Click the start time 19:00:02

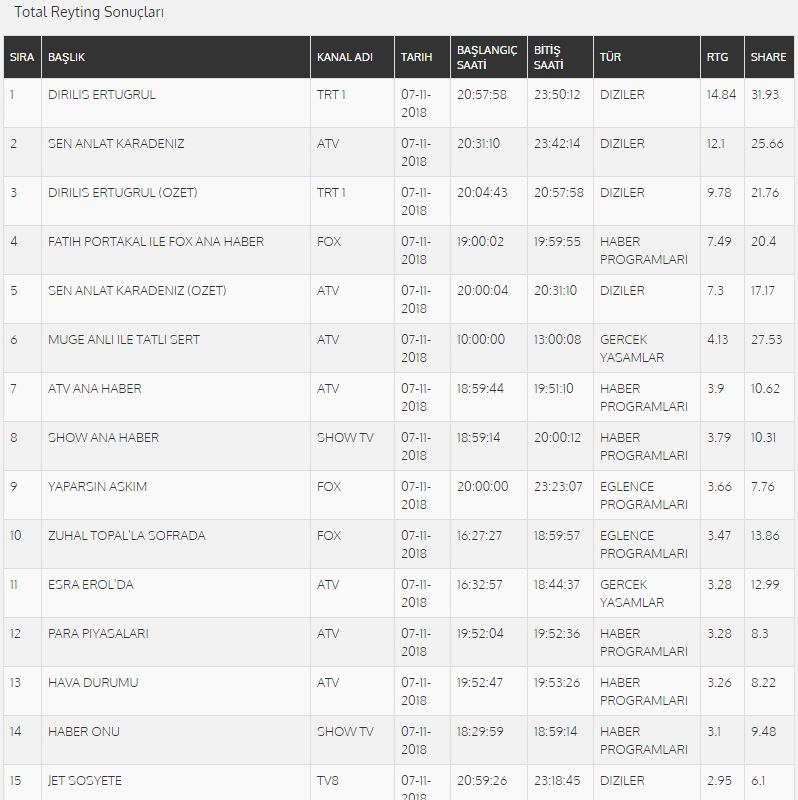480,242
